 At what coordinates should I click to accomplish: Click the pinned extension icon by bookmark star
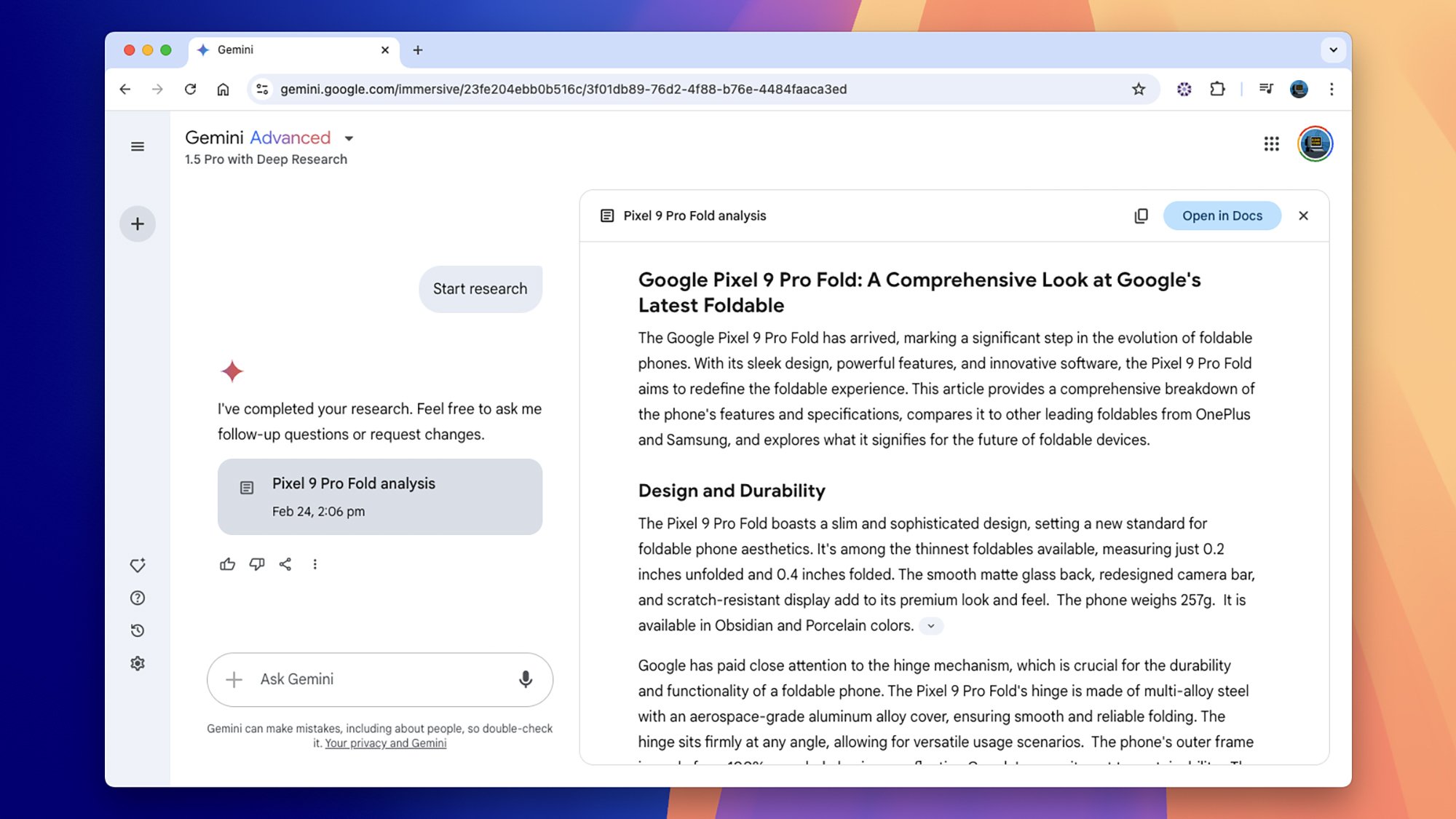(x=1184, y=90)
